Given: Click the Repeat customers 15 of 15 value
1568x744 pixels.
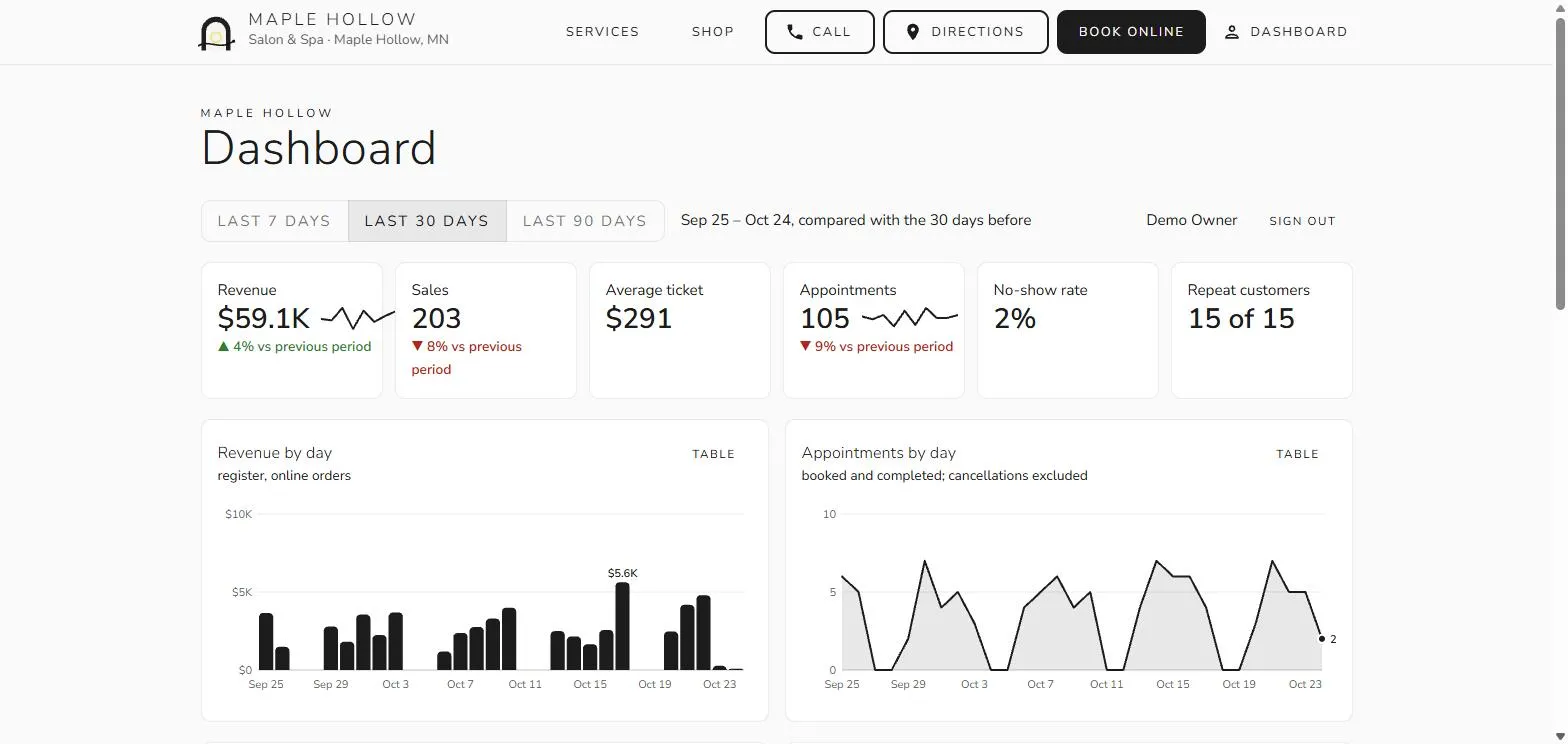Looking at the screenshot, I should pos(1241,318).
